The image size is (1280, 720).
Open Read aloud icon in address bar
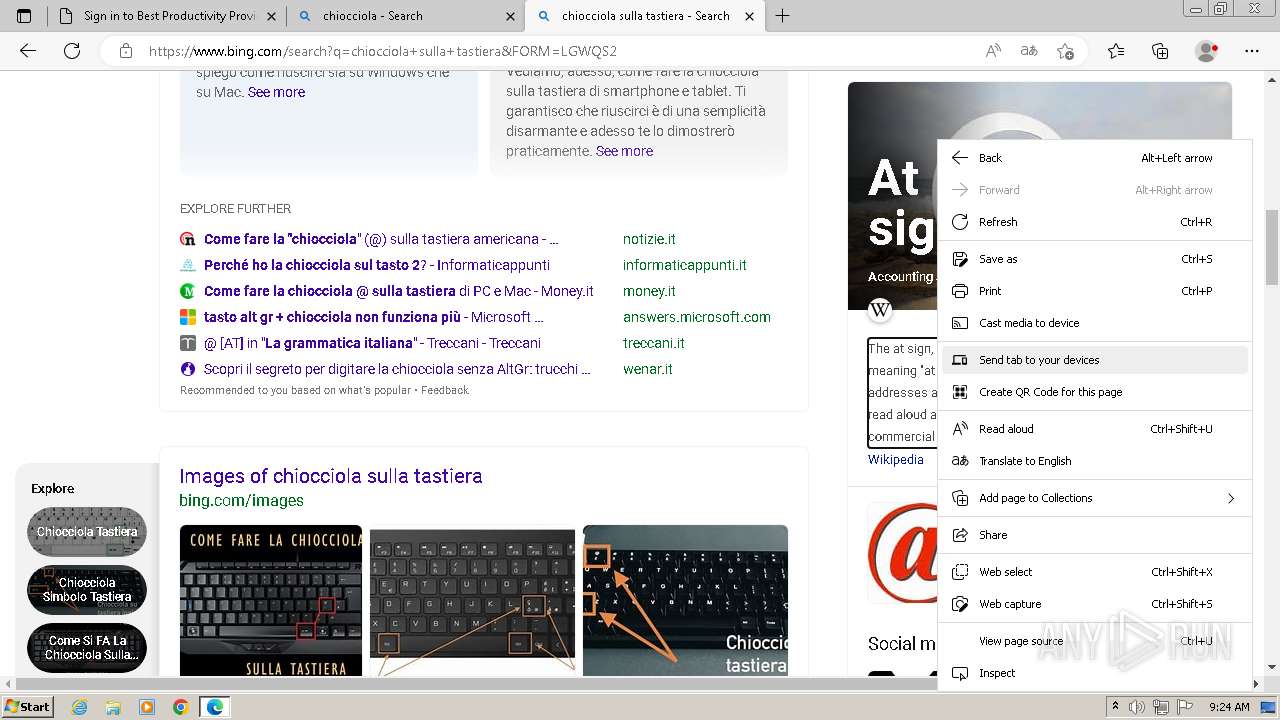[x=993, y=51]
